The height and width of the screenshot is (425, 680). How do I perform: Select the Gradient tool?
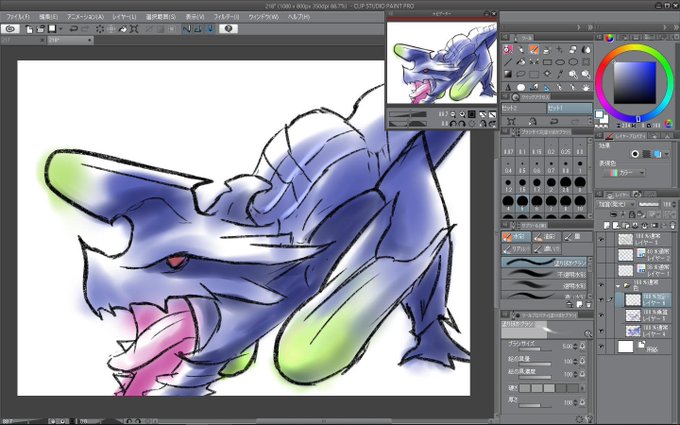(x=508, y=74)
